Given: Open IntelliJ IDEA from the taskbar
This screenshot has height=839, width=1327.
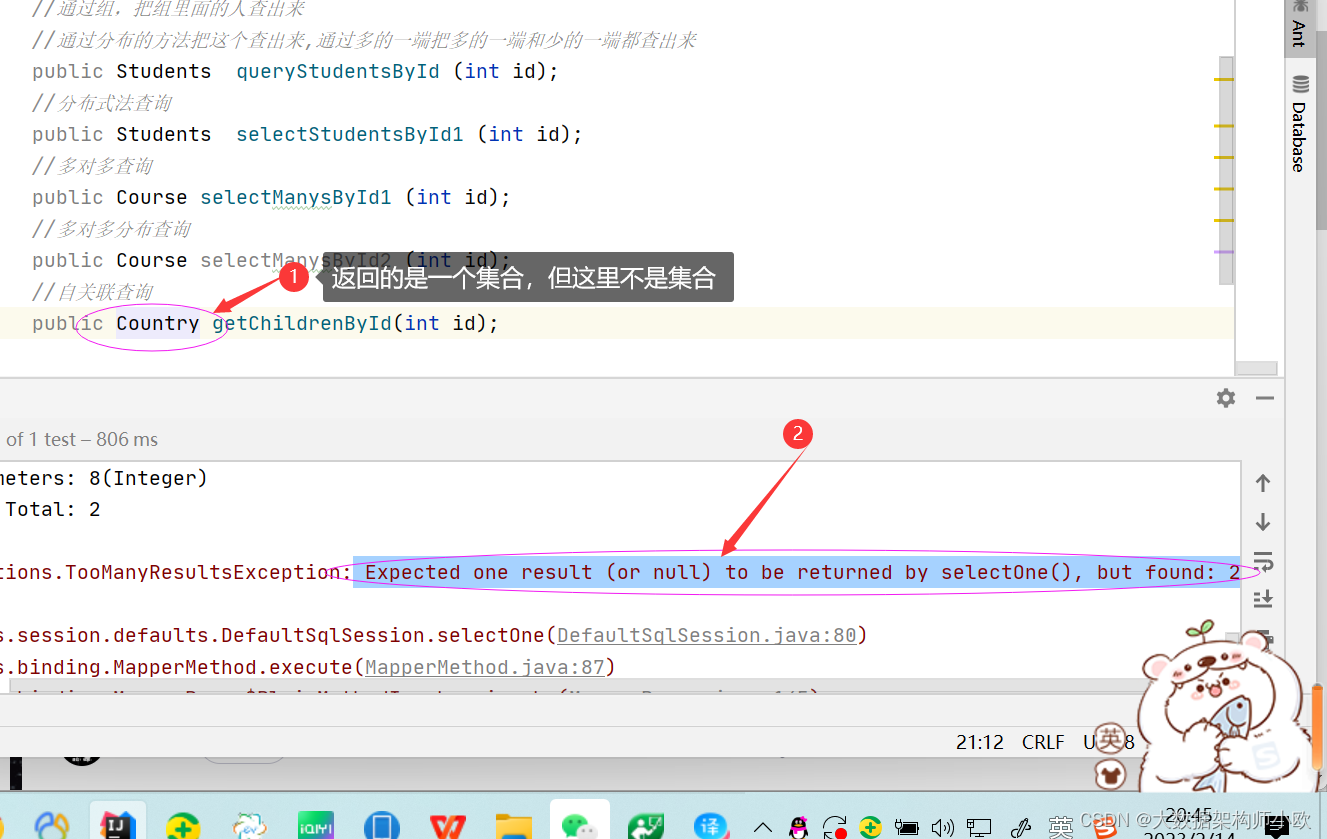Looking at the screenshot, I should coord(117,826).
